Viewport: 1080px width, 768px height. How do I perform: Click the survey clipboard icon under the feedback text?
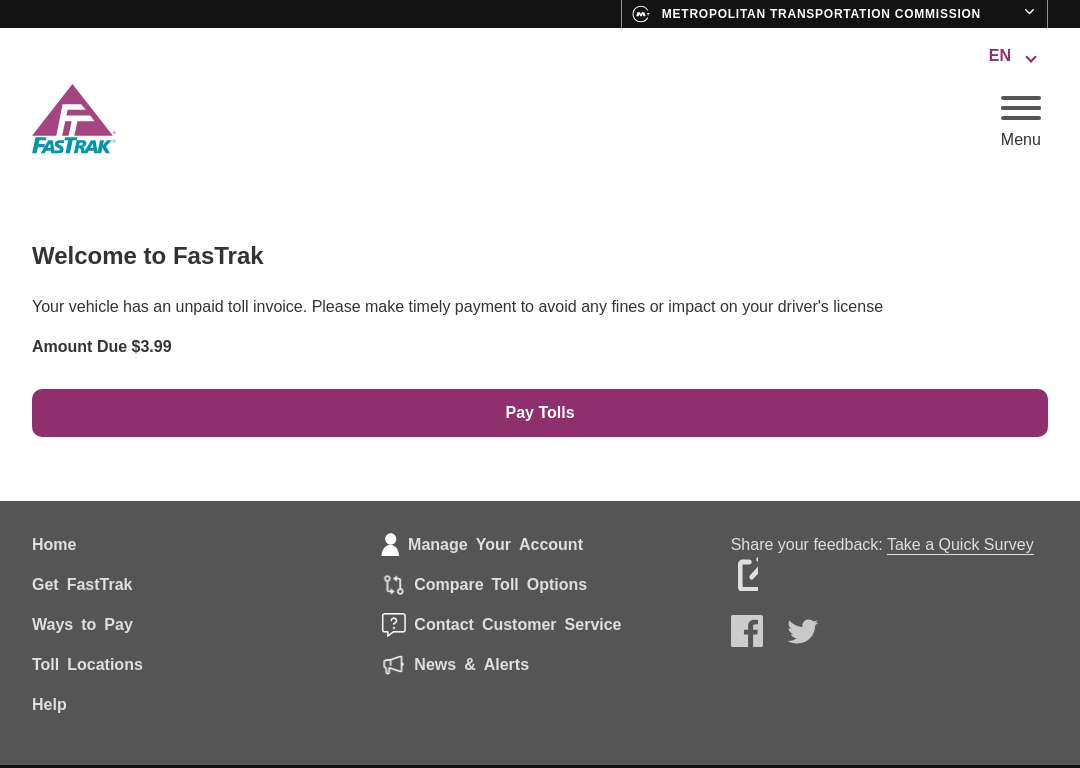748,574
